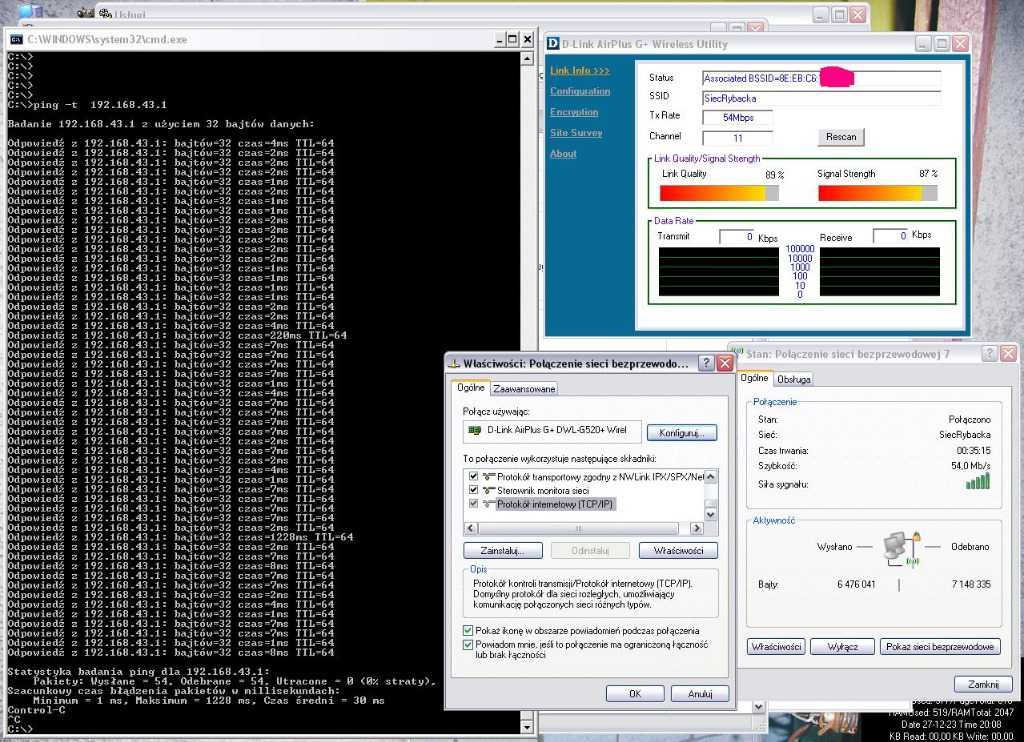Switch to Ogólne tab in Stan window
Image resolution: width=1024 pixels, height=742 pixels.
pos(754,378)
